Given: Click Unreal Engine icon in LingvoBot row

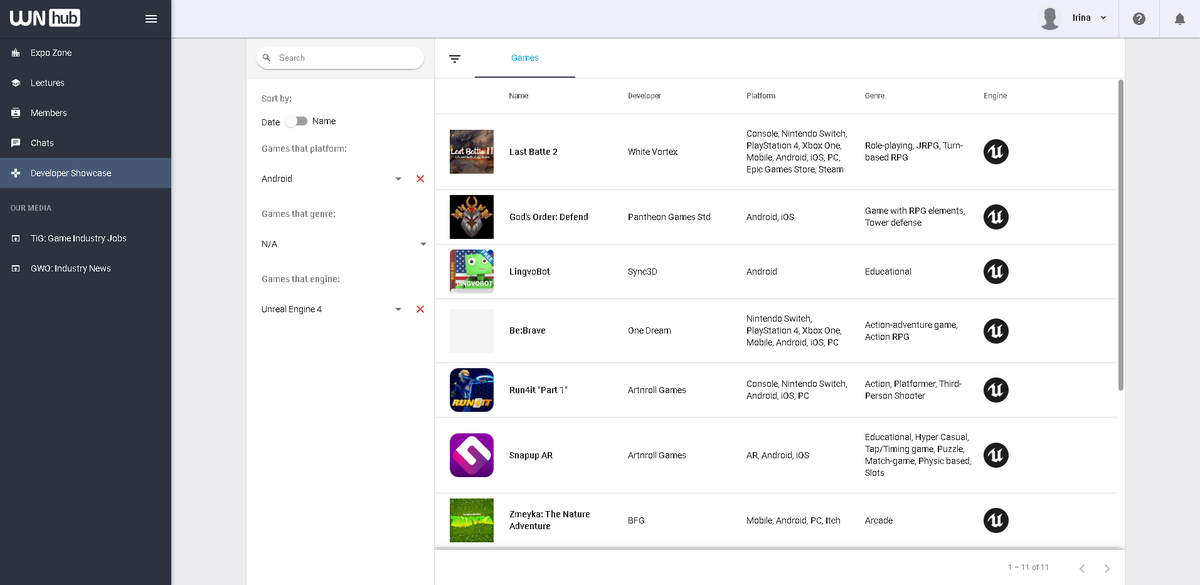Looking at the screenshot, I should tap(996, 271).
